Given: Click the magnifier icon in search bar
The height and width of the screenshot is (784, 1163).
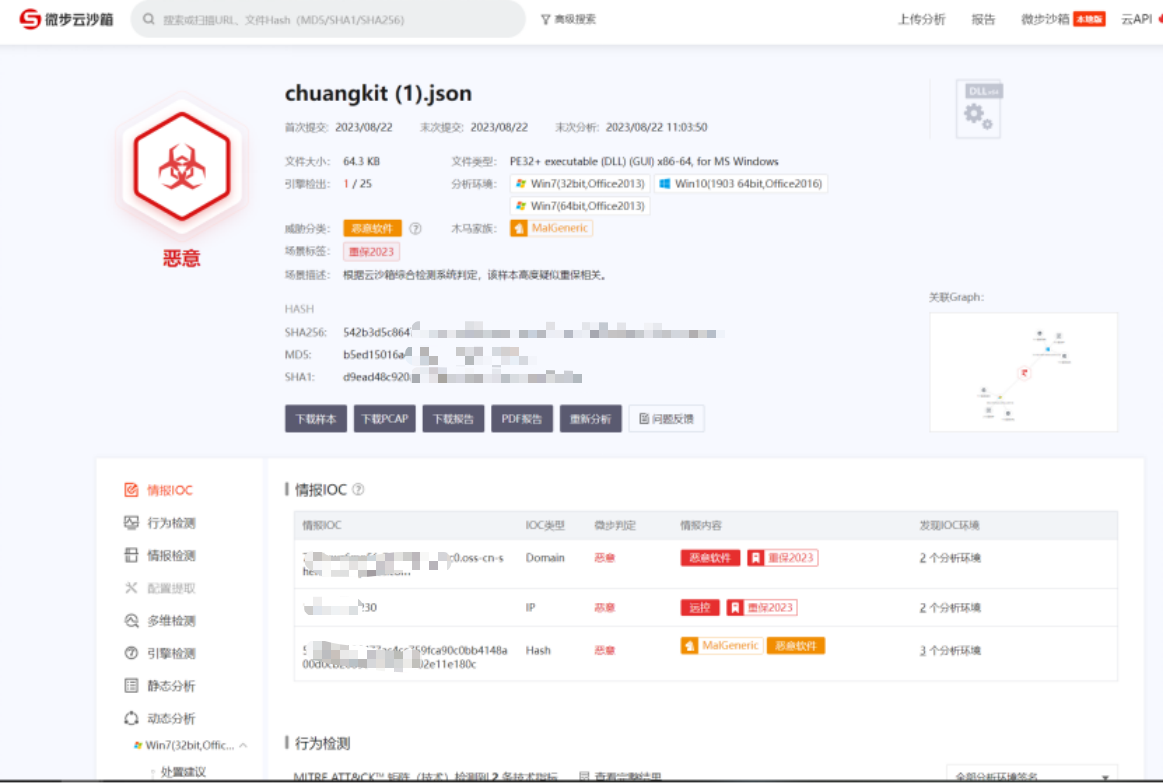Looking at the screenshot, I should click(149, 19).
